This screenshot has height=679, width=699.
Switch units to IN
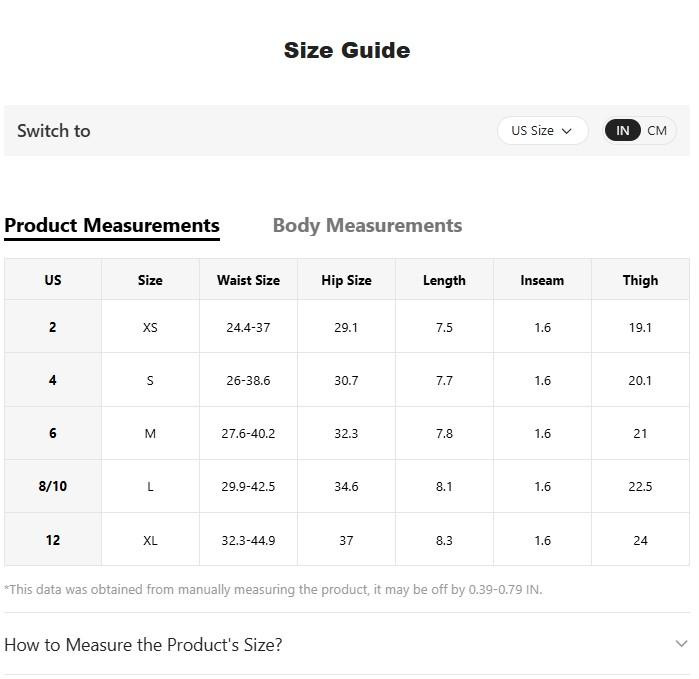[622, 130]
